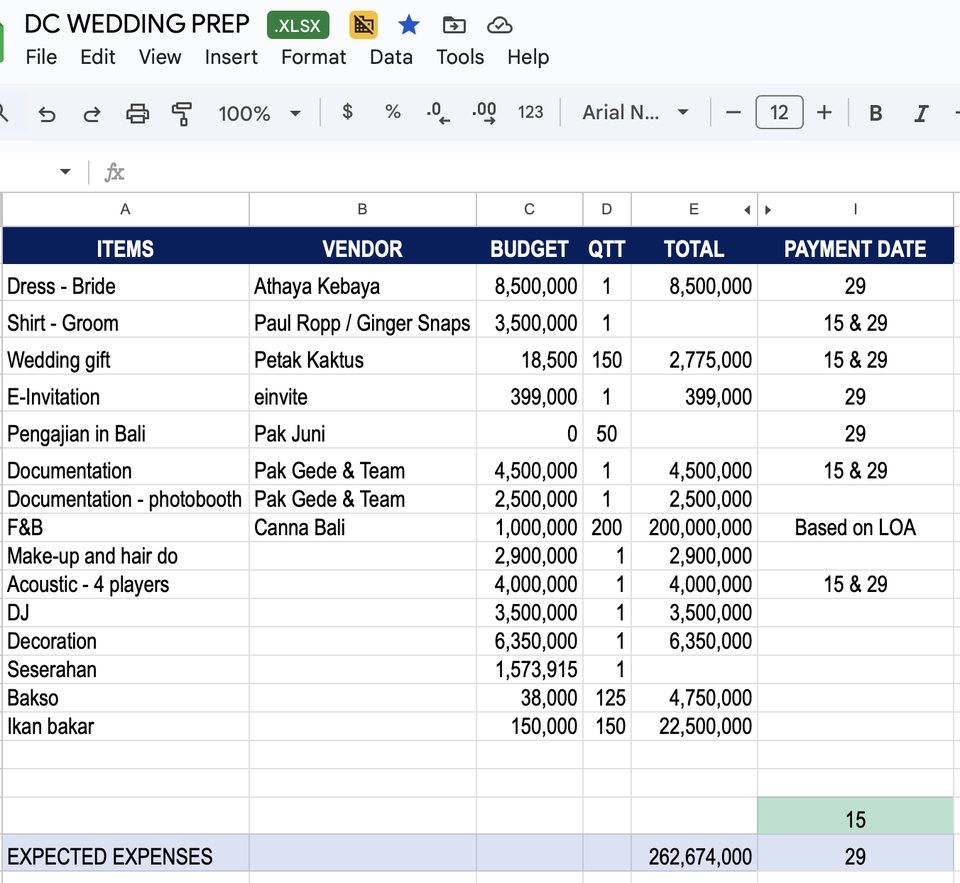
Task: Open more number formats 123
Action: pos(530,112)
